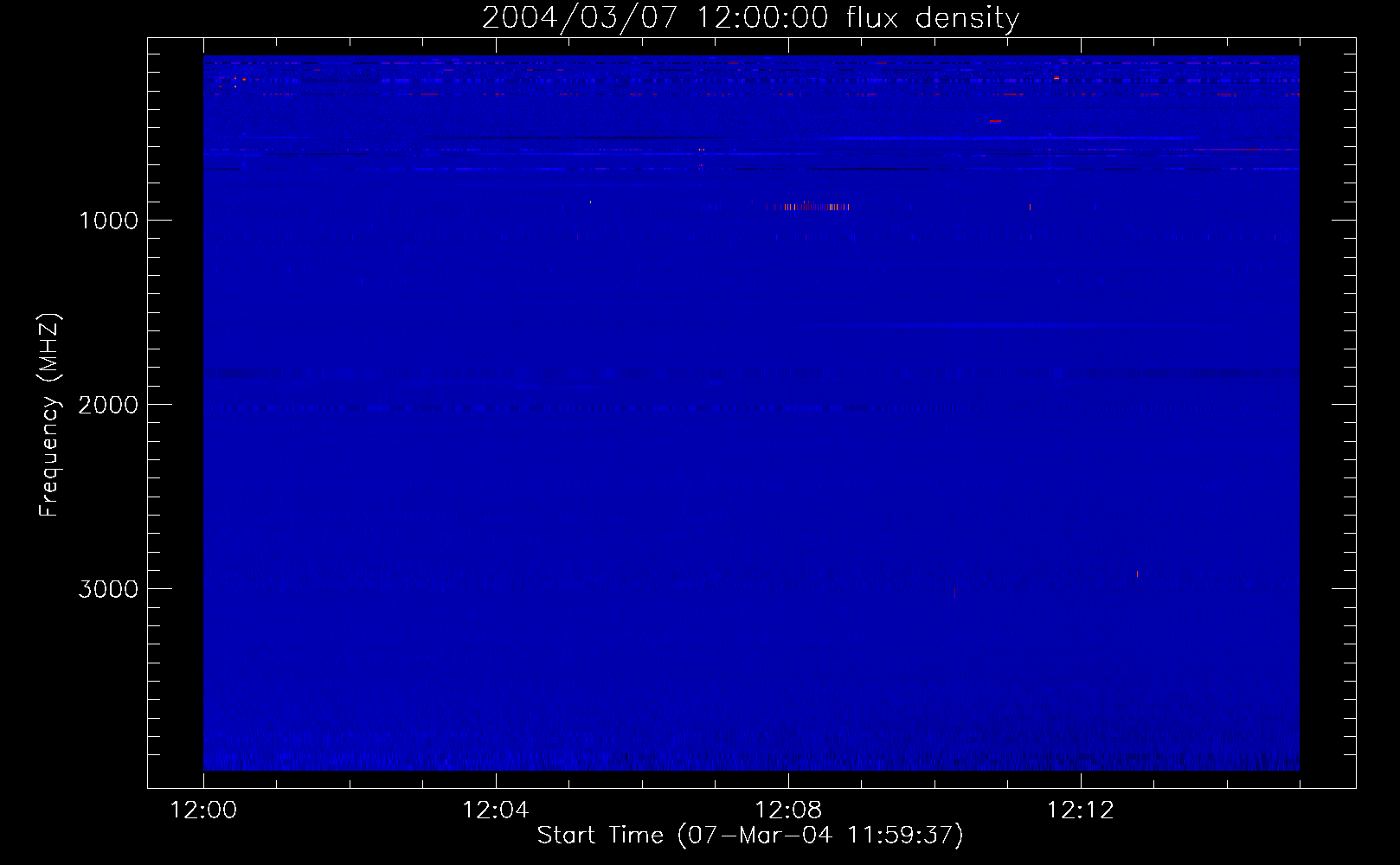Image resolution: width=1400 pixels, height=865 pixels.
Task: Click the 1000 frequency tick label
Action: [x=108, y=221]
